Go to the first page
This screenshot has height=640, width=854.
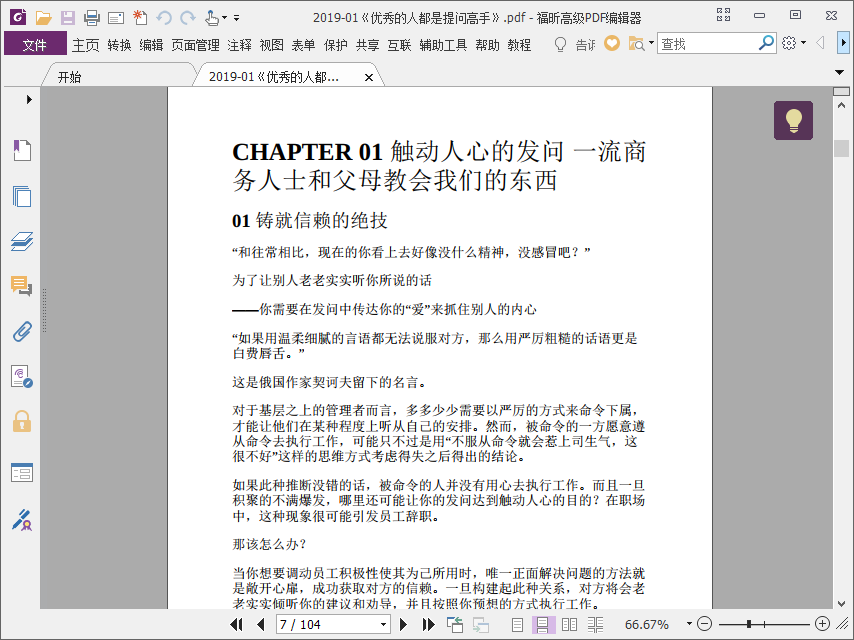(x=236, y=624)
